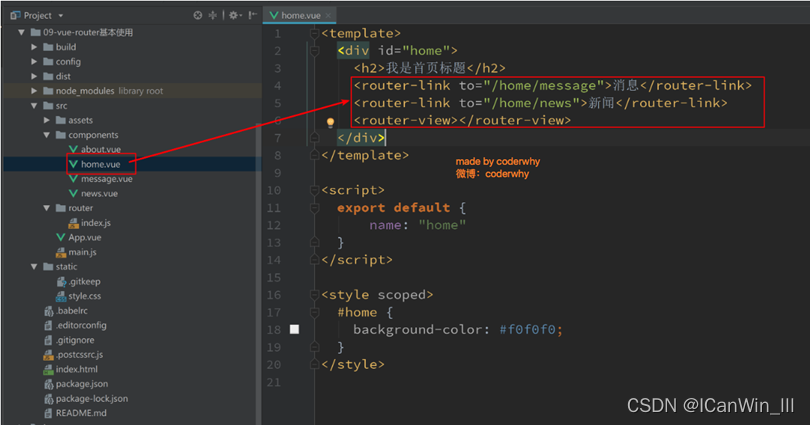This screenshot has height=425, width=810.
Task: Open .editorconfig file
Action: pos(81,325)
